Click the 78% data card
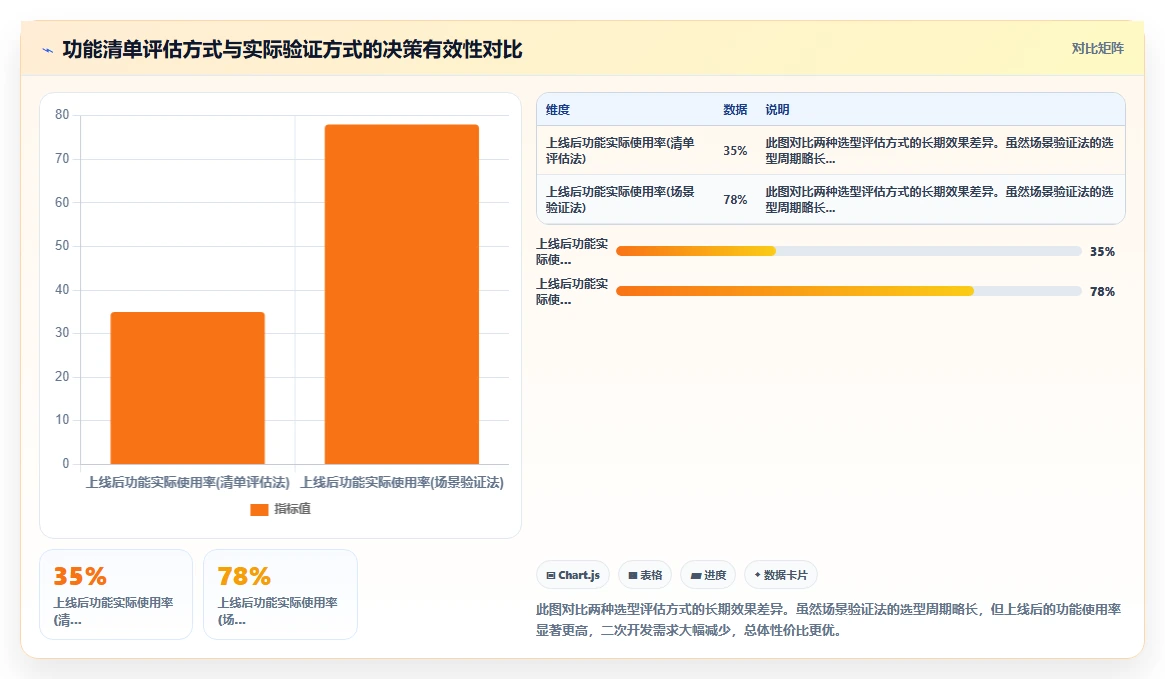This screenshot has height=679, width=1165. pyautogui.click(x=280, y=594)
